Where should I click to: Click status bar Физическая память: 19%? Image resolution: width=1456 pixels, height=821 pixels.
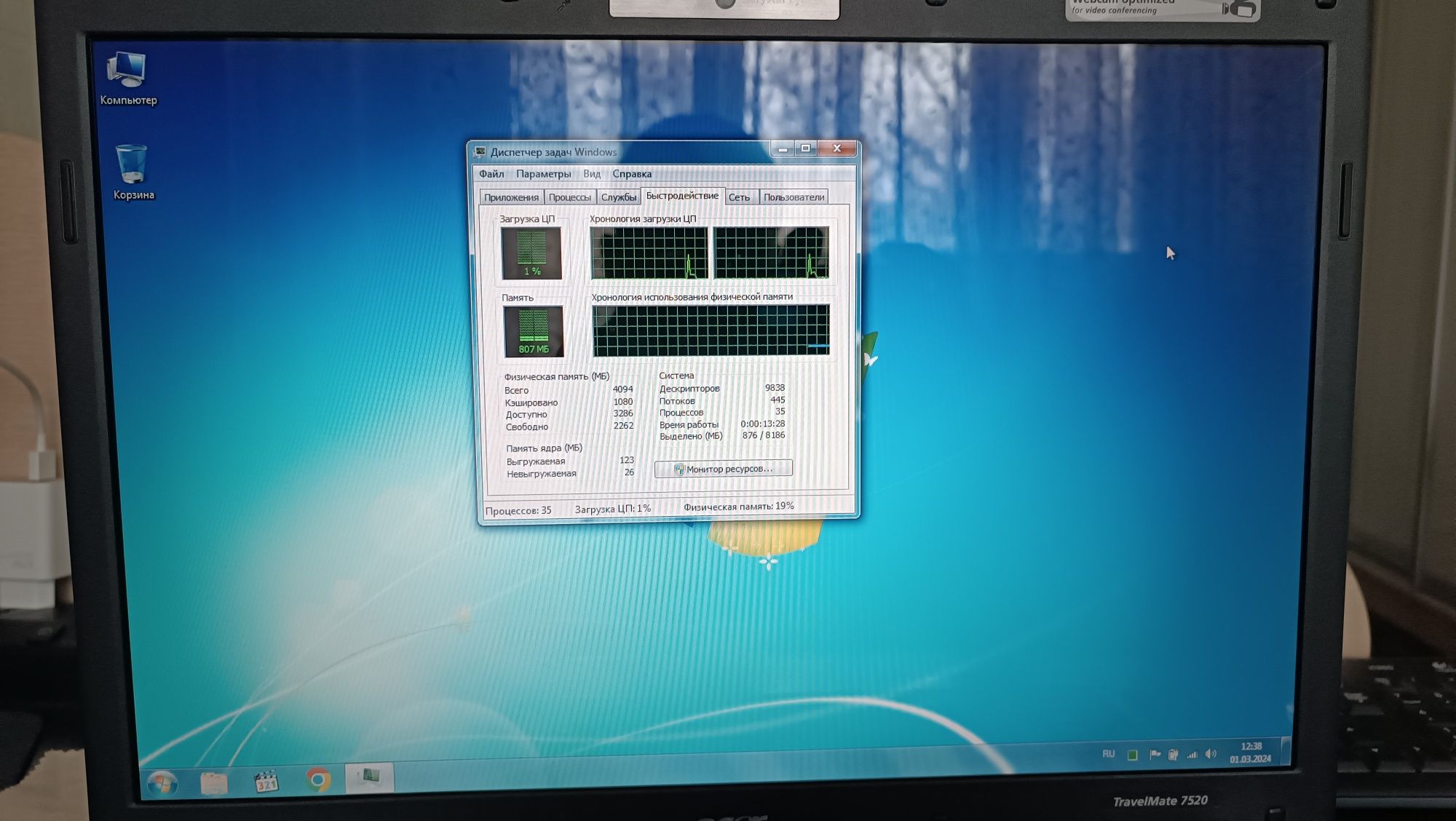(739, 507)
